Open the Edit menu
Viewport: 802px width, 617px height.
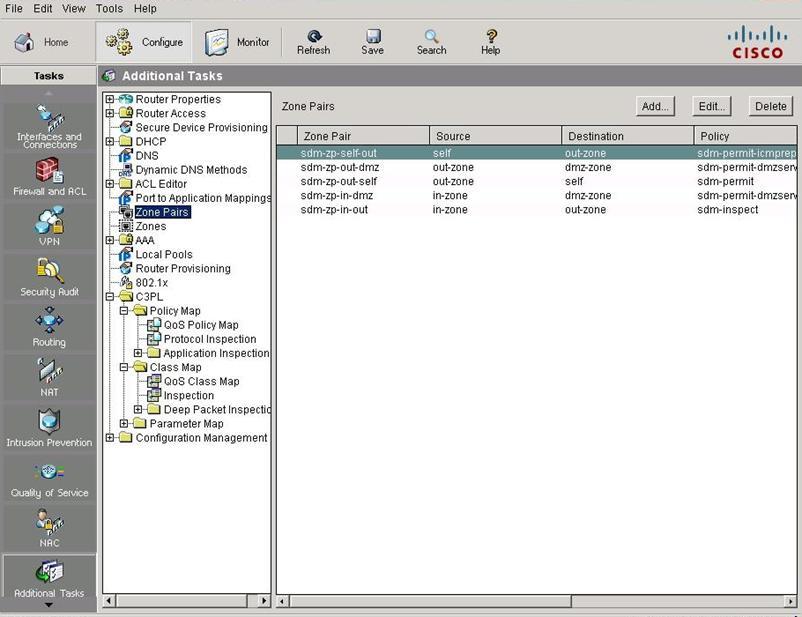(x=43, y=9)
